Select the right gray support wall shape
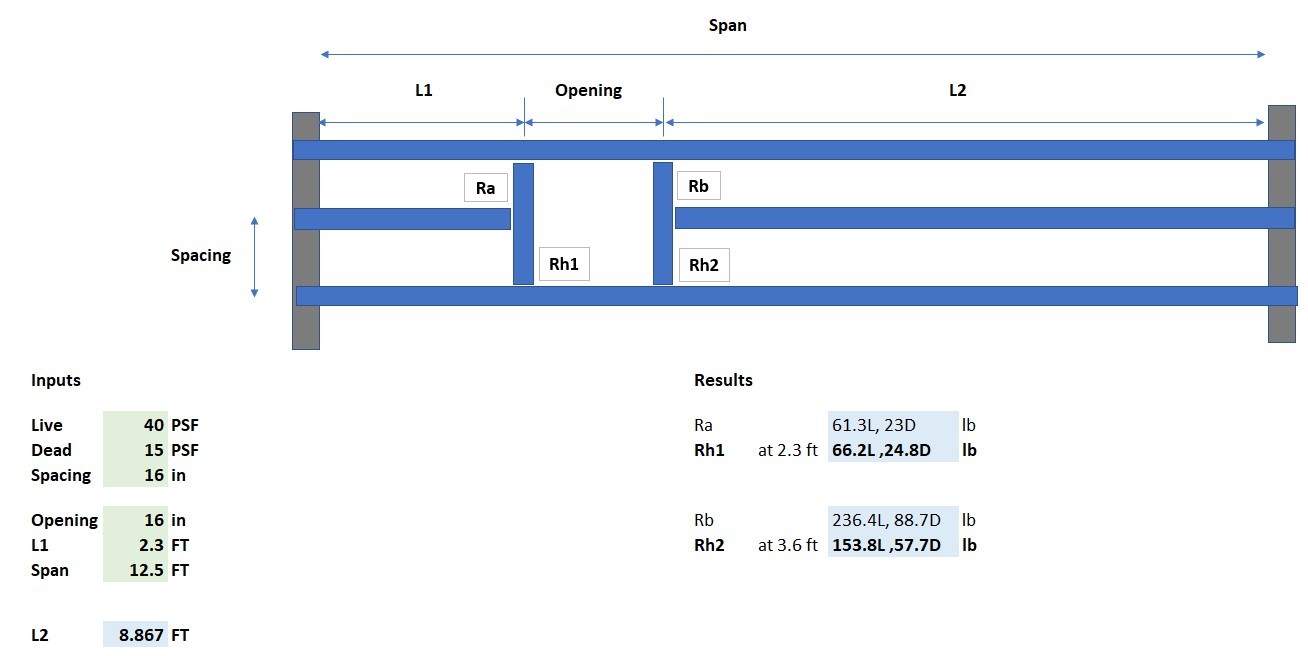1308x656 pixels. pyautogui.click(x=1282, y=224)
